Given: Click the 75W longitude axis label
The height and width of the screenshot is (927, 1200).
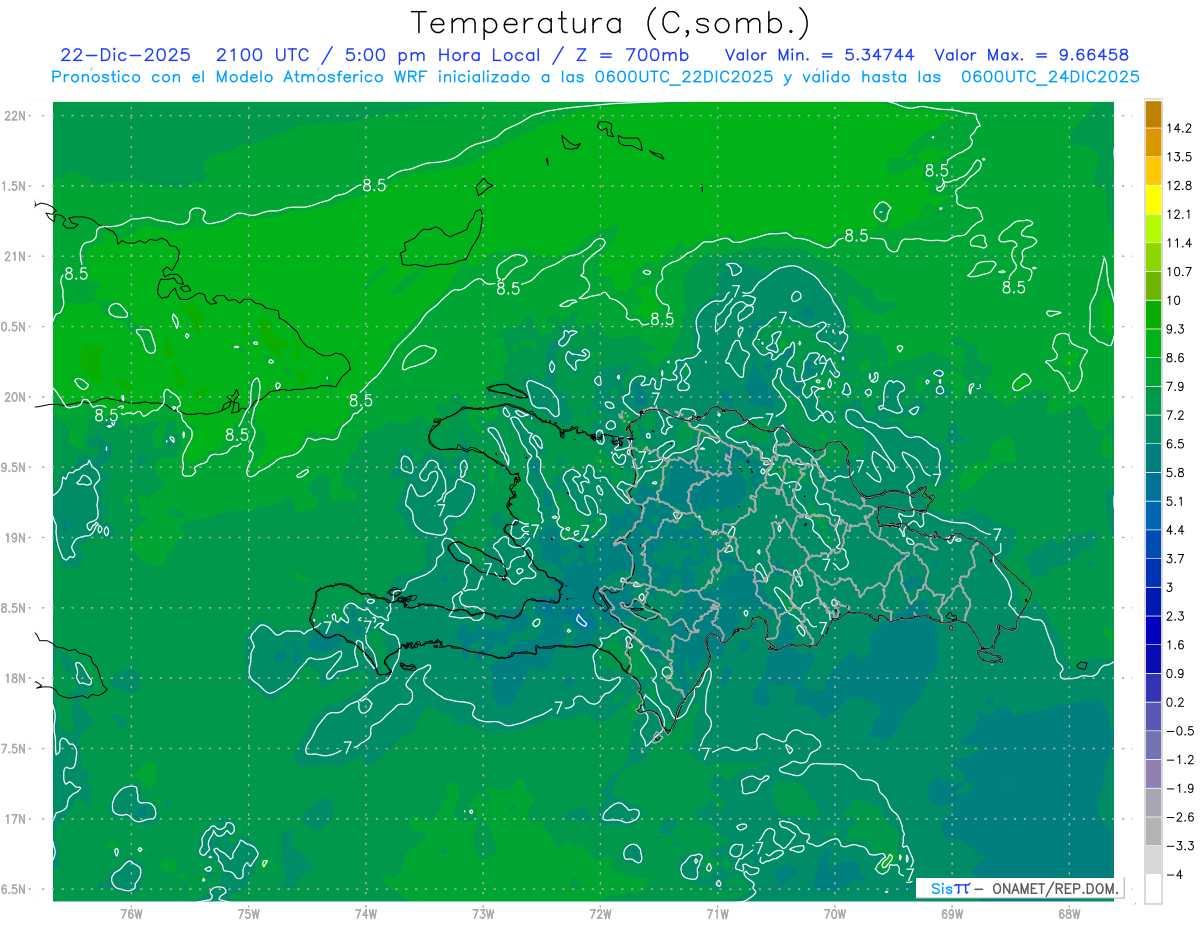Looking at the screenshot, I should pyautogui.click(x=249, y=913).
